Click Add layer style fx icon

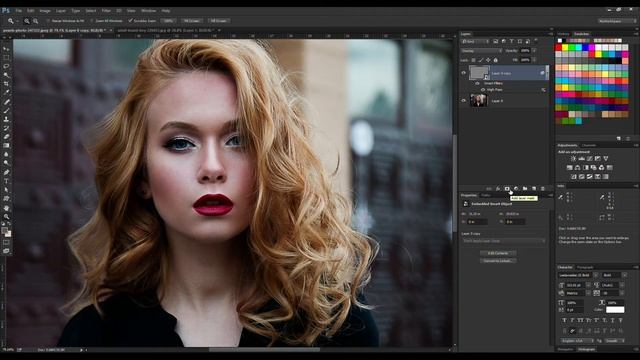(x=498, y=189)
